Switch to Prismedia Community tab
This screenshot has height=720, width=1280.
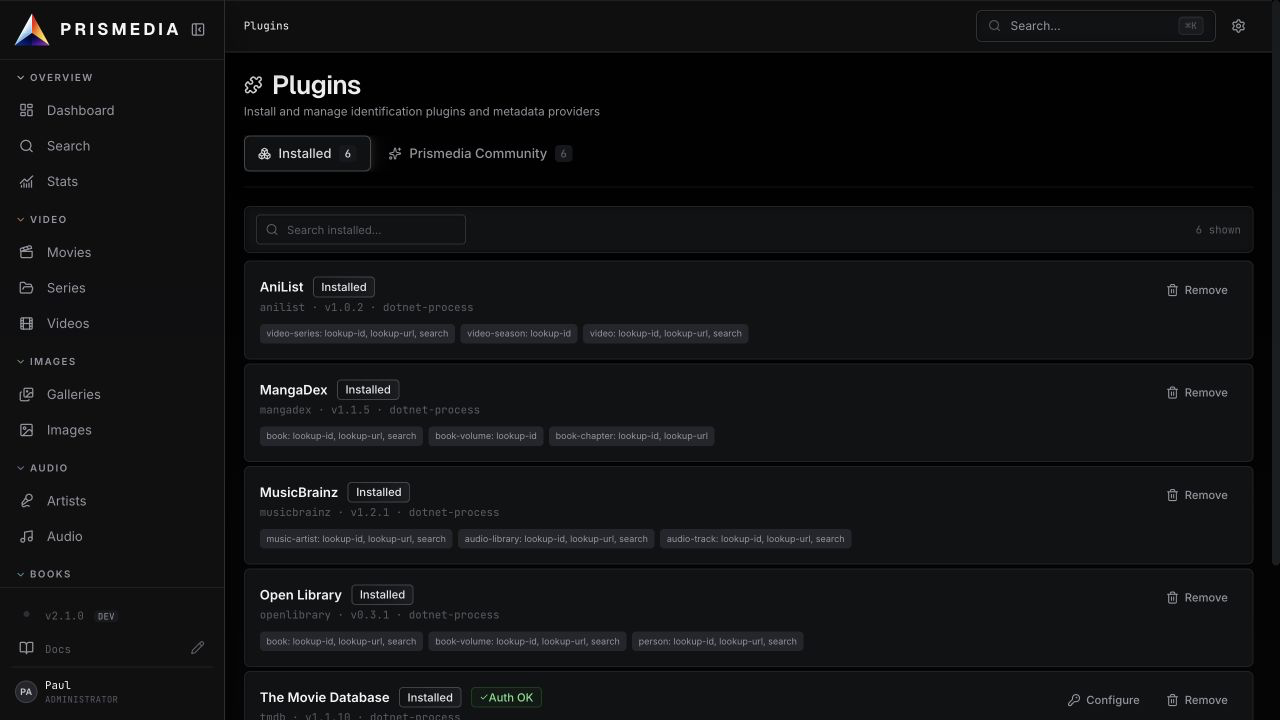480,153
